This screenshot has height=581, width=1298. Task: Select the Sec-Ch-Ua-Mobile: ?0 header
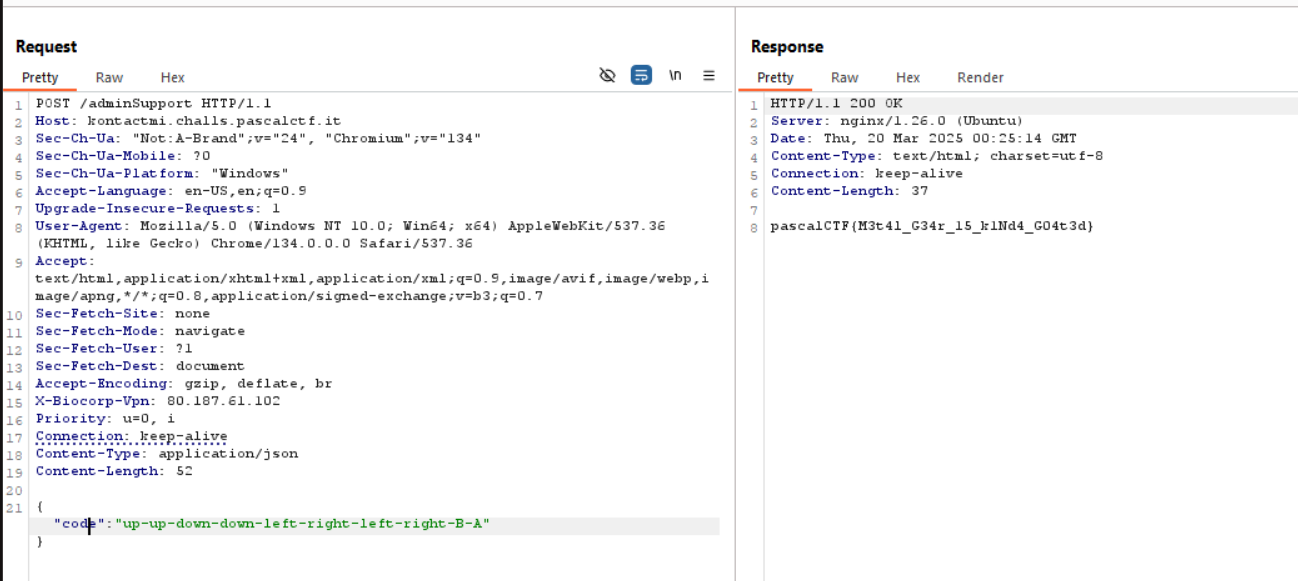point(123,156)
